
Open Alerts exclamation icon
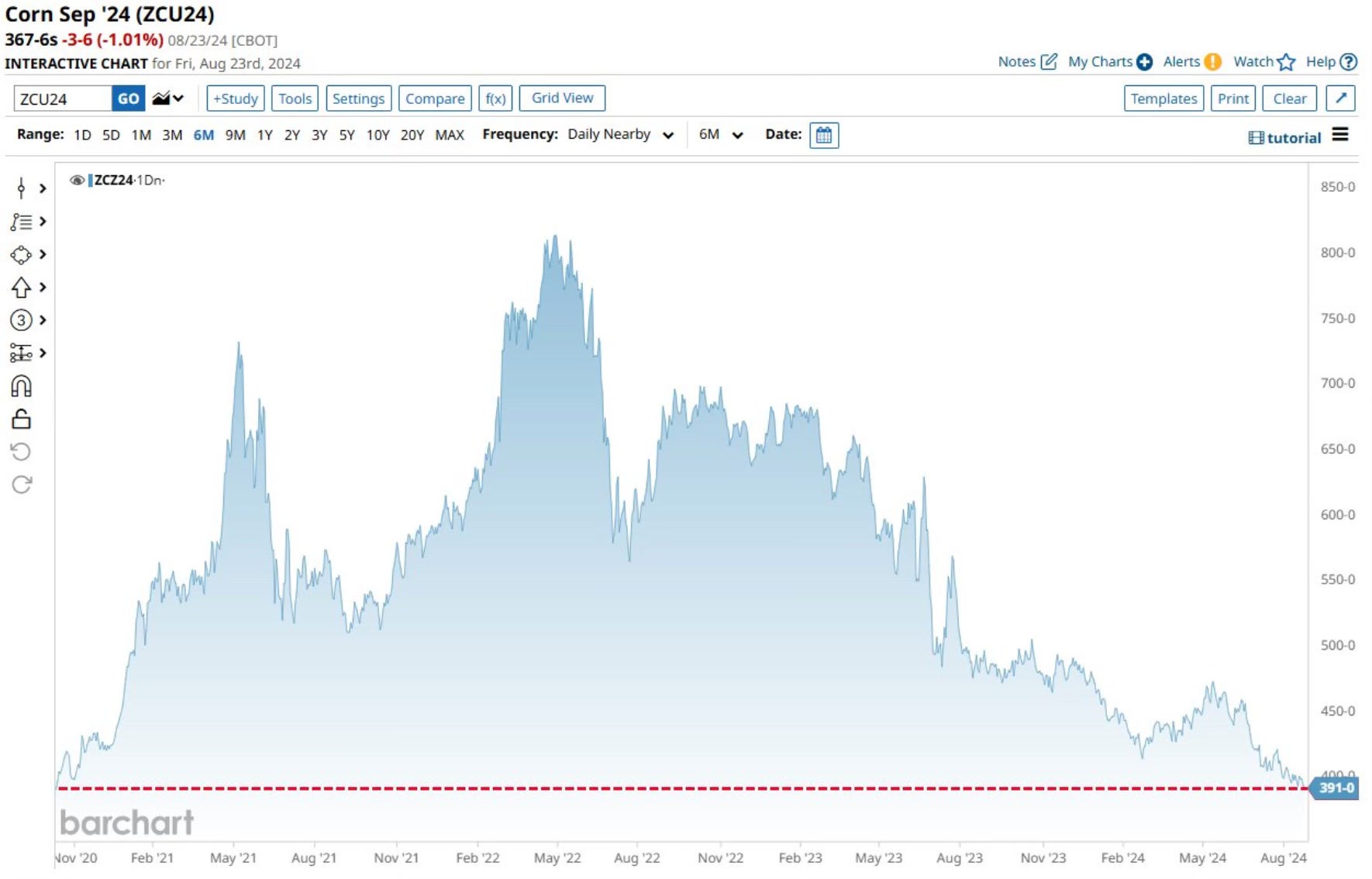click(x=1212, y=62)
